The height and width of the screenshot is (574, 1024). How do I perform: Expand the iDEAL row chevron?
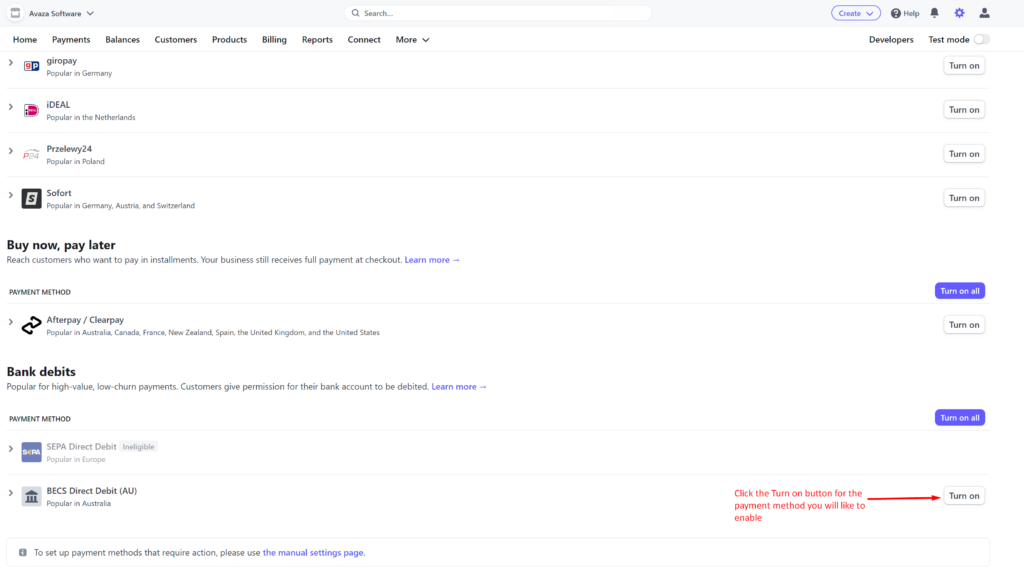(x=10, y=106)
